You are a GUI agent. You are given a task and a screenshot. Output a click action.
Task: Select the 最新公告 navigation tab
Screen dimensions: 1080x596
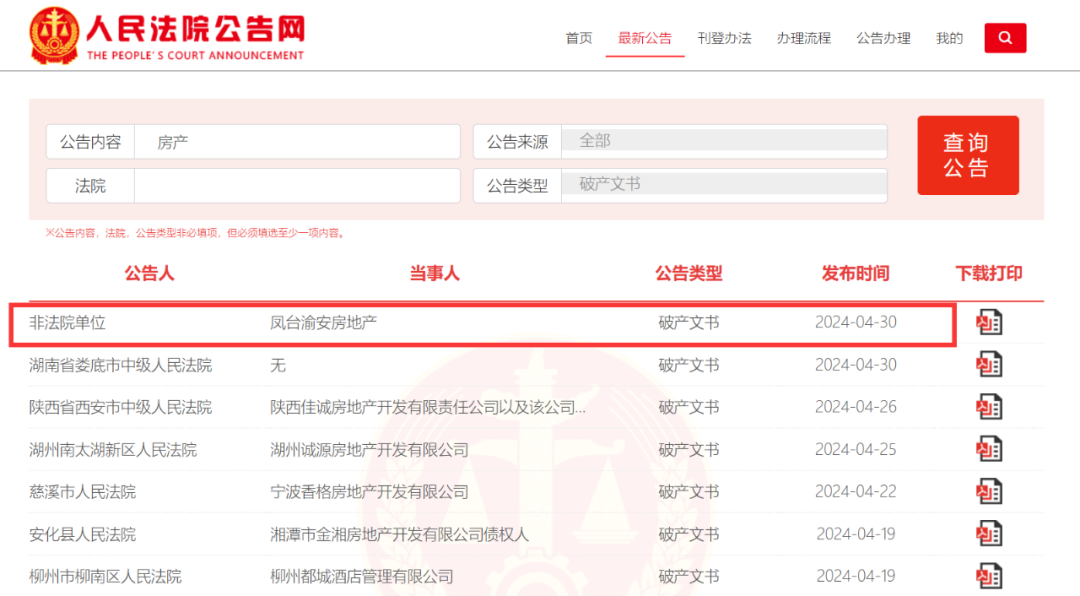point(645,38)
